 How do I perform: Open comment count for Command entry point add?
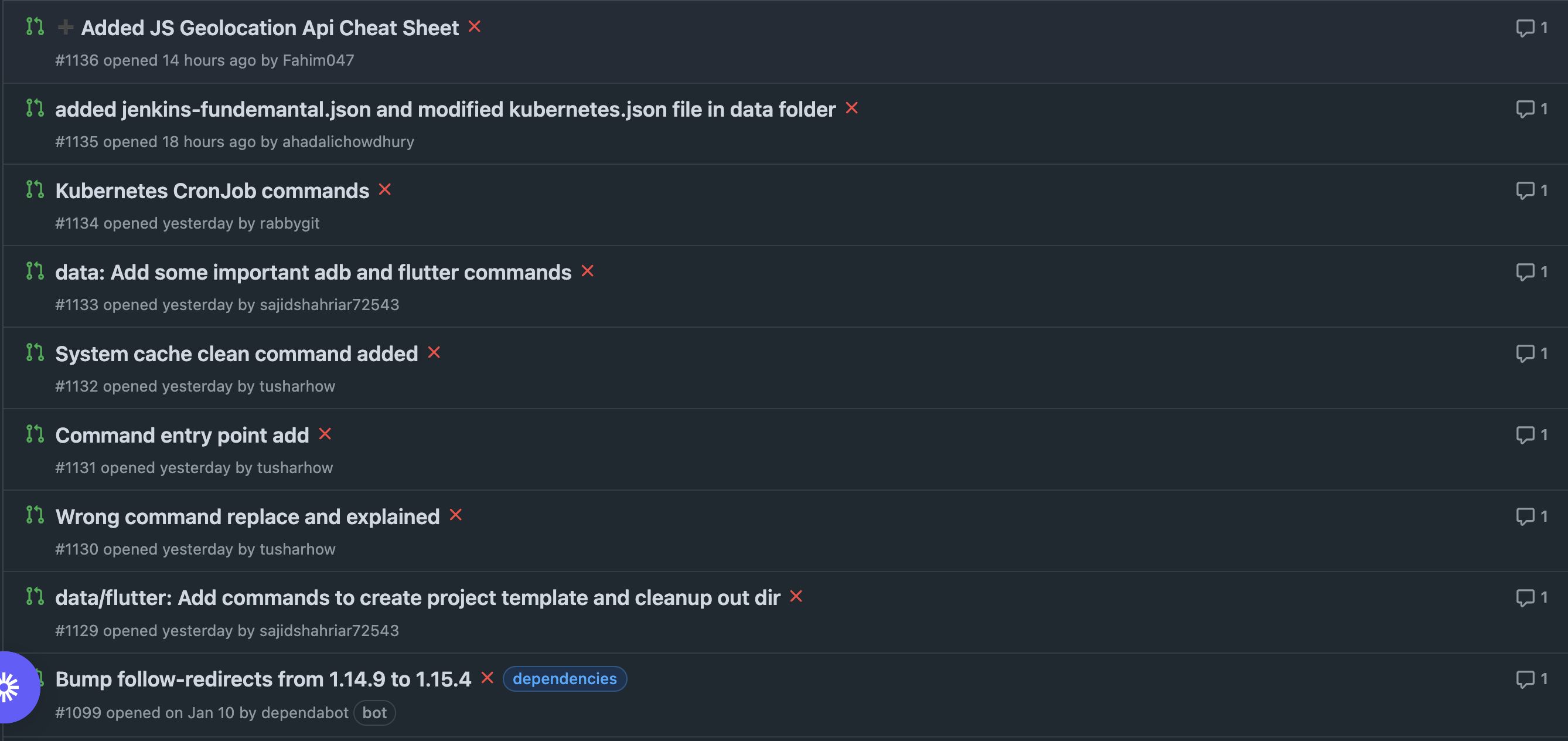pyautogui.click(x=1532, y=435)
